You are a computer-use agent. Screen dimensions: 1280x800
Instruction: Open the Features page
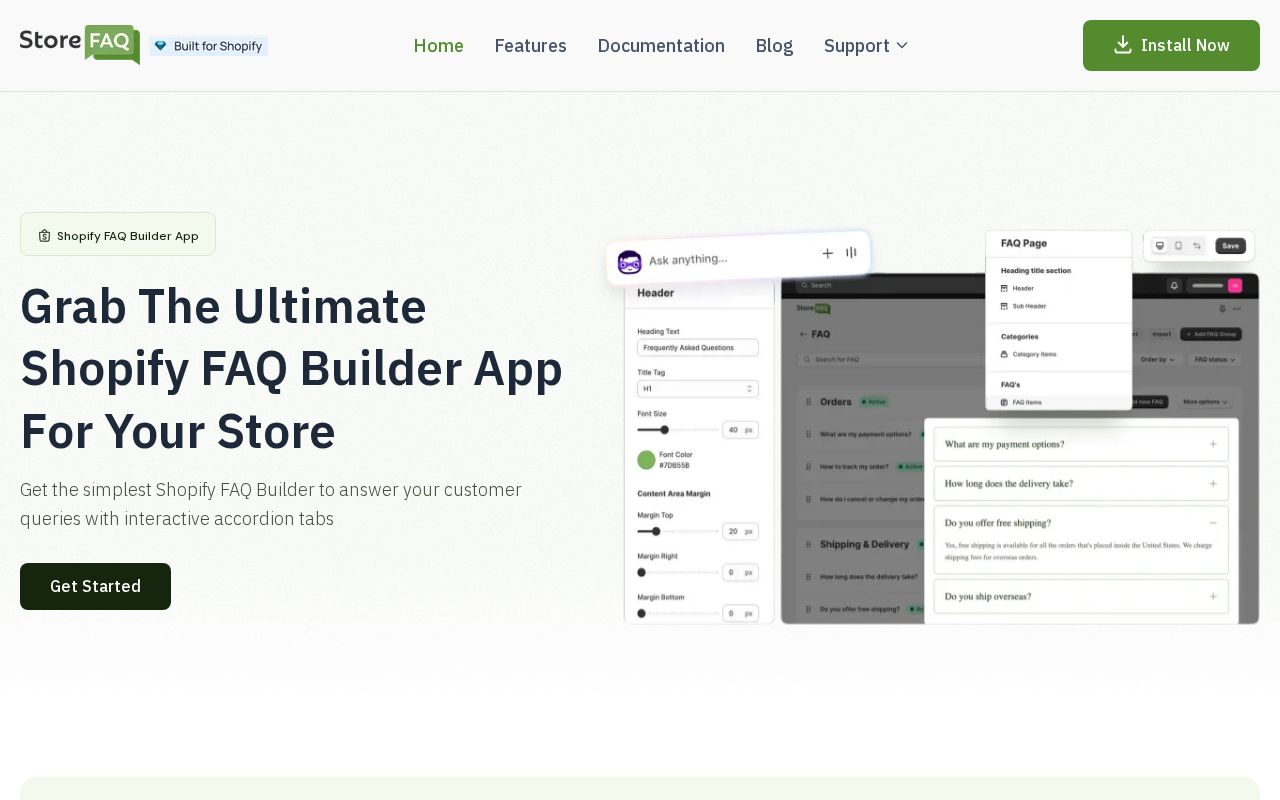[531, 45]
